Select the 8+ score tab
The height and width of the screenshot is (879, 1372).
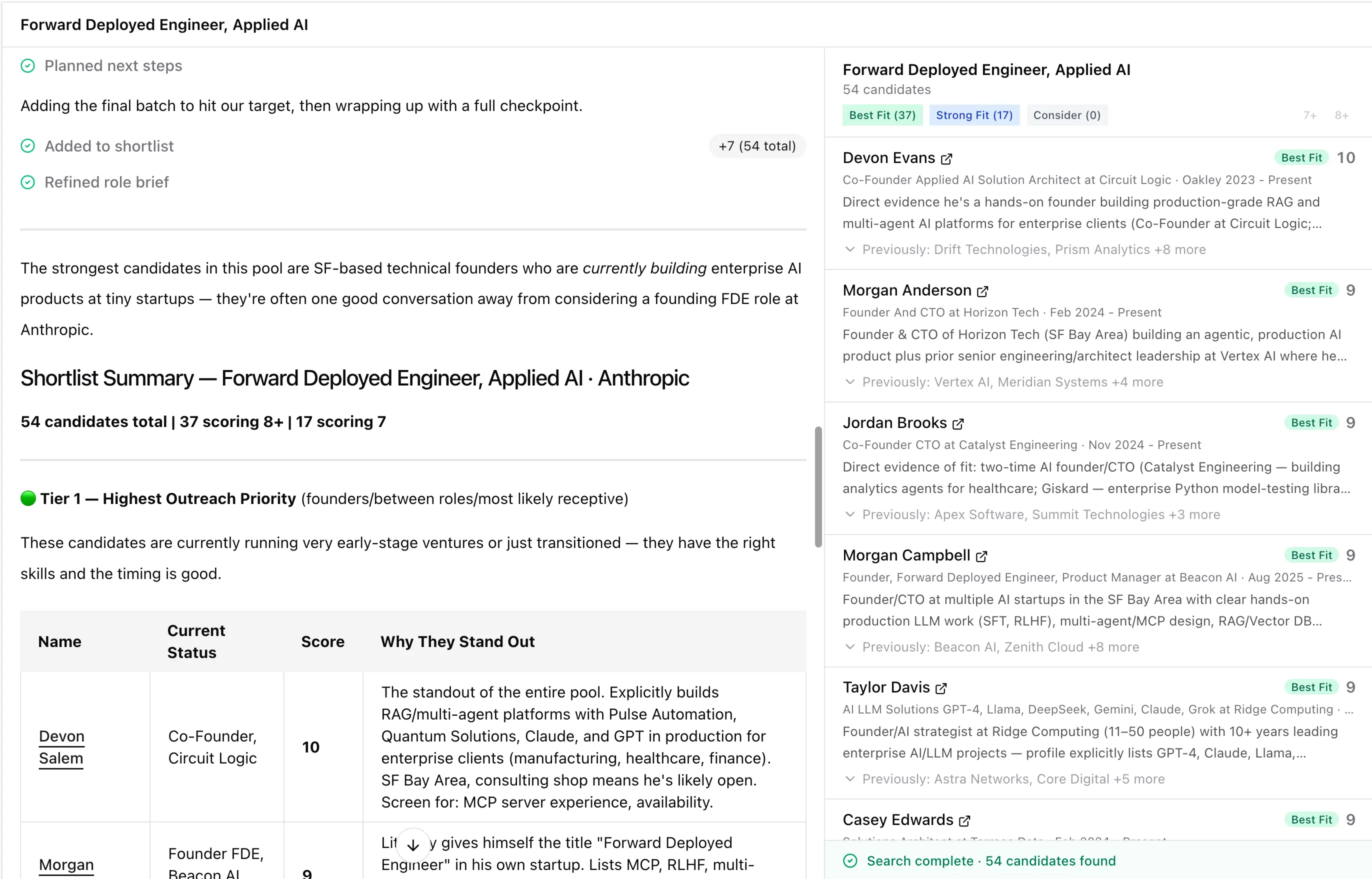[1342, 114]
